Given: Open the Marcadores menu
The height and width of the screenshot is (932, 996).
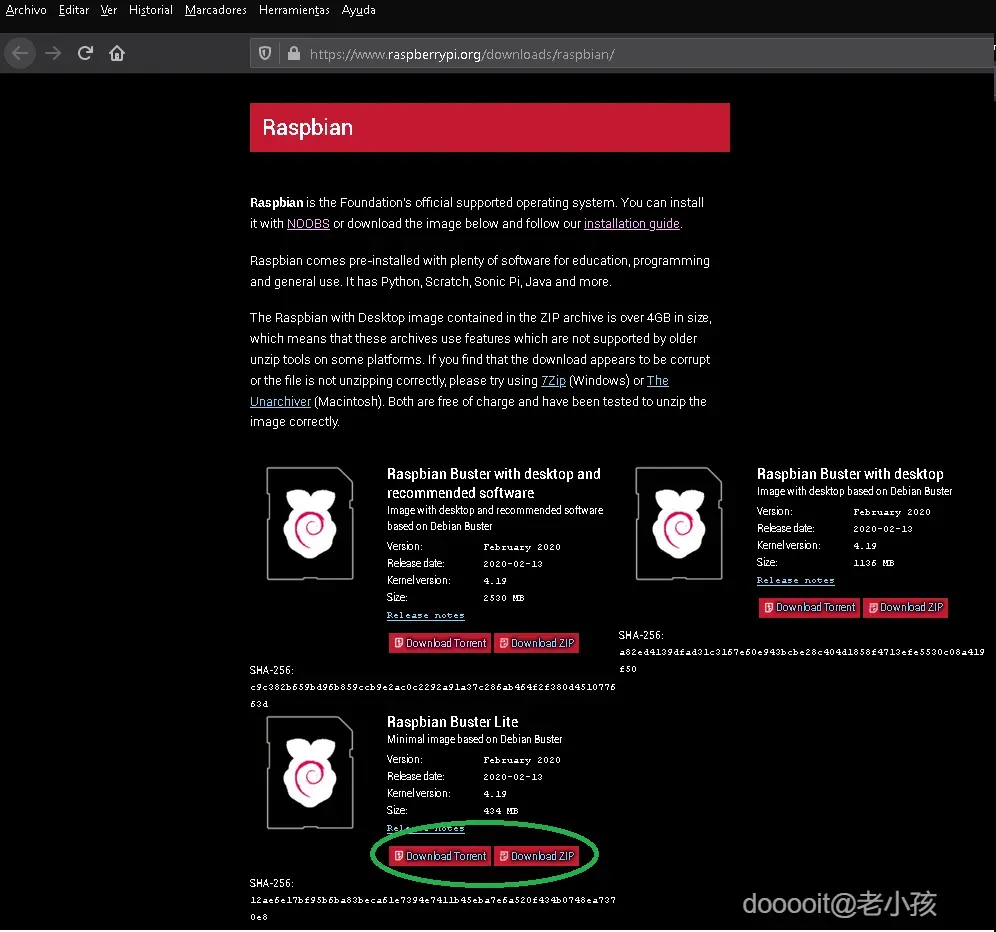Looking at the screenshot, I should [x=216, y=10].
